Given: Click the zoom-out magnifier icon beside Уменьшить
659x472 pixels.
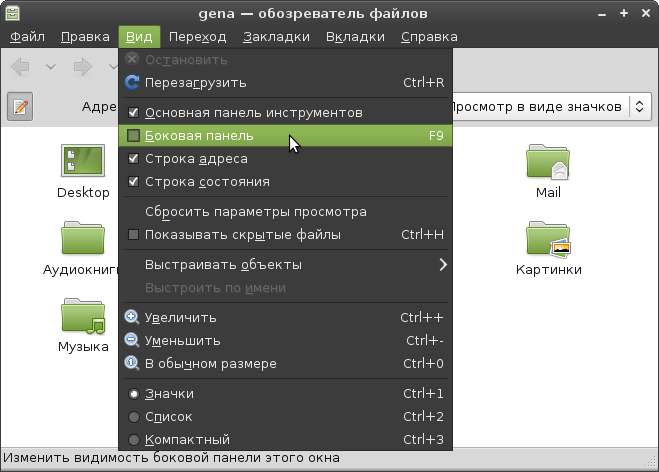Looking at the screenshot, I should point(132,340).
